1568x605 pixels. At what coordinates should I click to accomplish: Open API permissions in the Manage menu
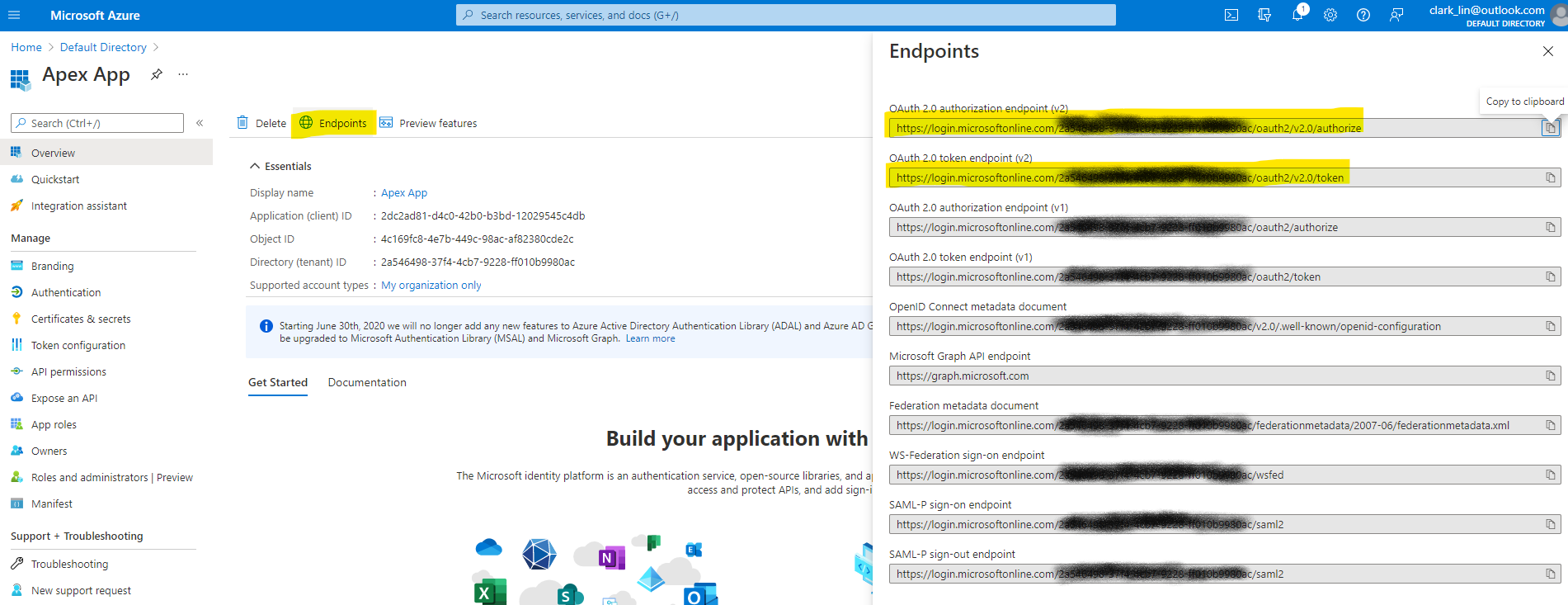68,371
